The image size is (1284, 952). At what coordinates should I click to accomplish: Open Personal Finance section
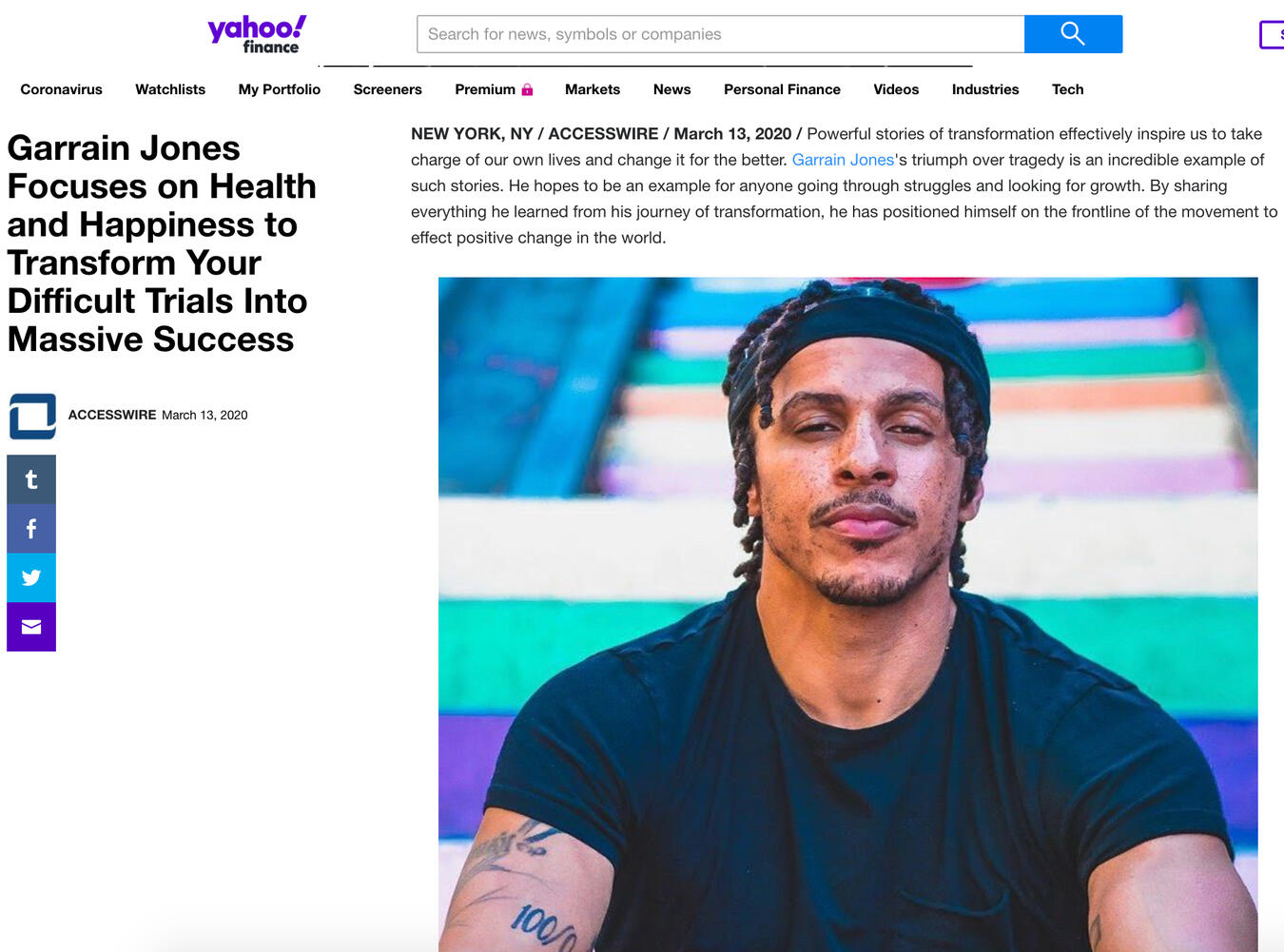(x=782, y=89)
